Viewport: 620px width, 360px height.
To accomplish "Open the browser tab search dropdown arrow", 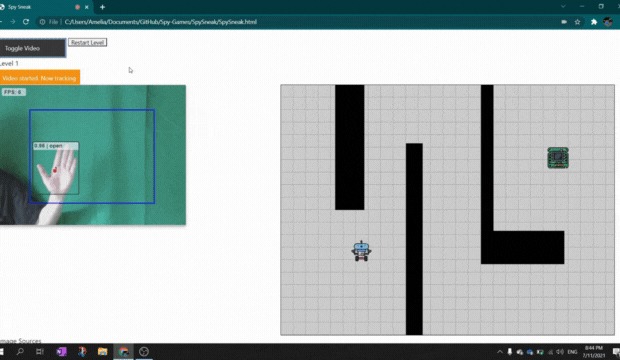I will pos(563,6).
